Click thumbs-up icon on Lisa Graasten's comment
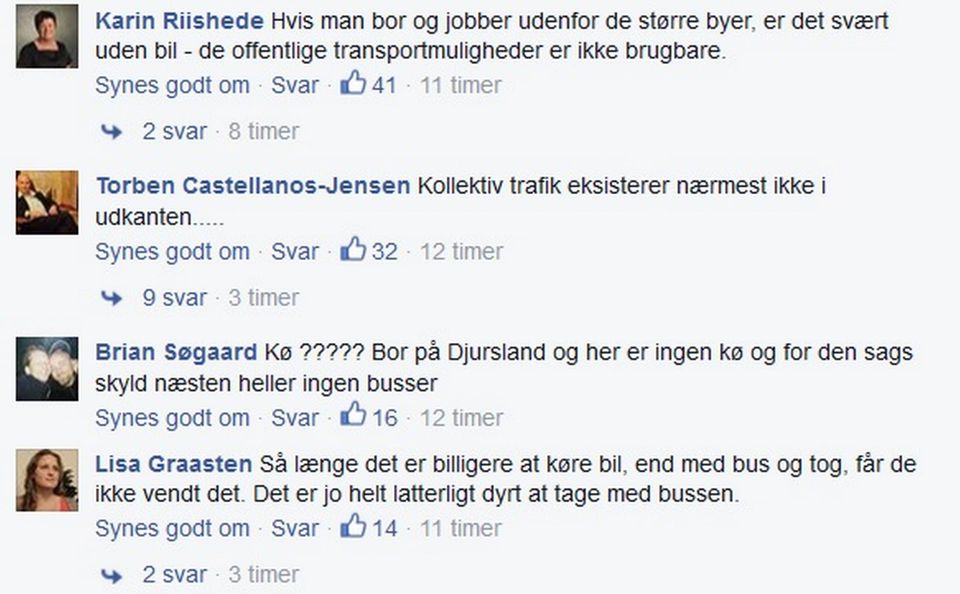 pos(353,528)
